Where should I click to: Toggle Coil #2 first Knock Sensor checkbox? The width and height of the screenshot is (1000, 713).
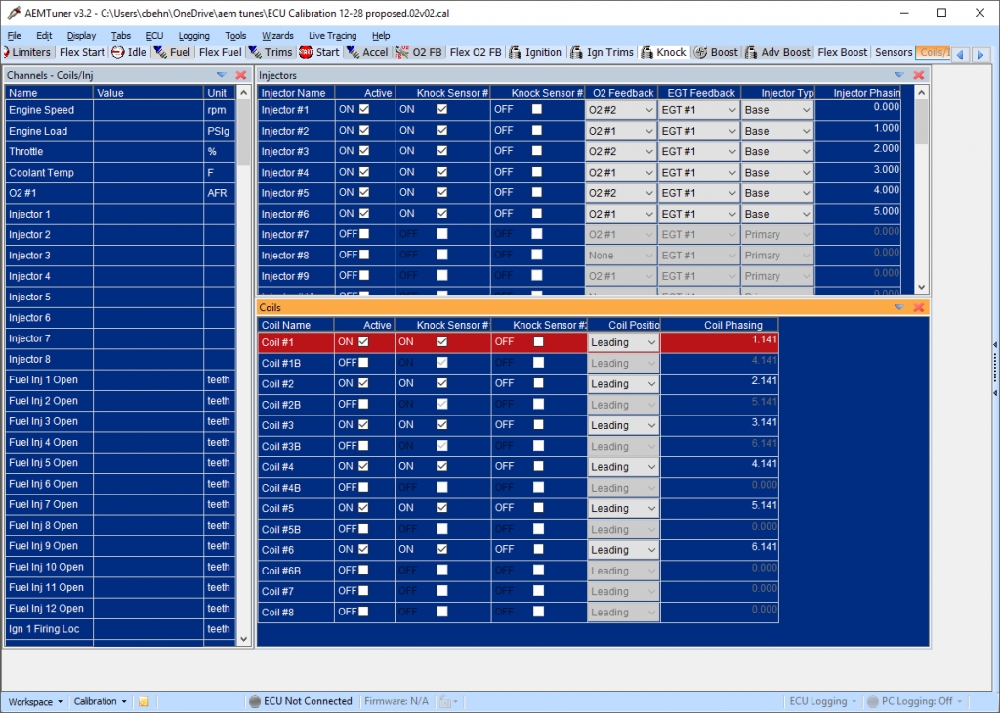pyautogui.click(x=441, y=384)
